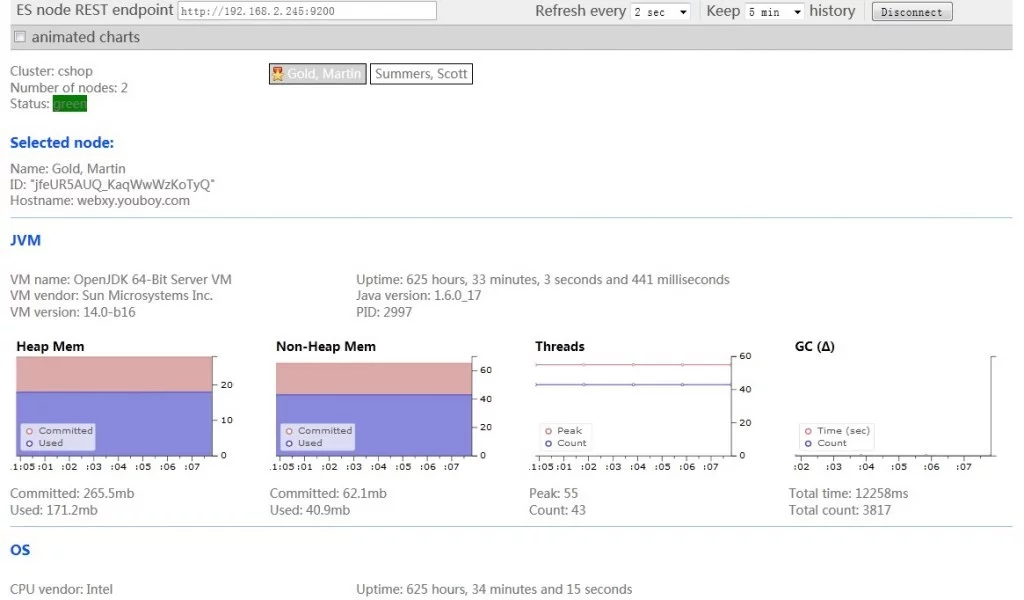Click the Heap Committed: 265.5mb value

coord(72,494)
